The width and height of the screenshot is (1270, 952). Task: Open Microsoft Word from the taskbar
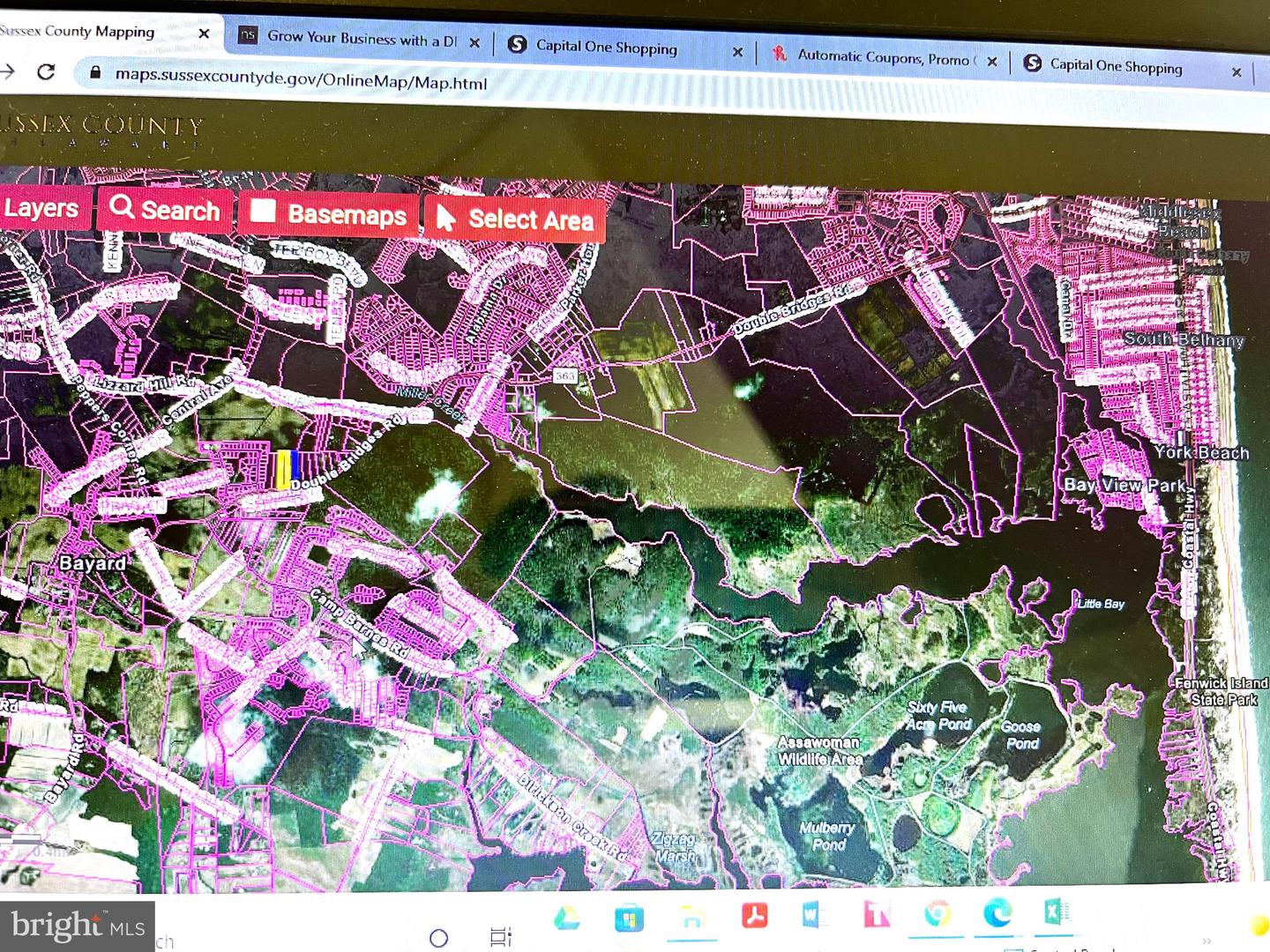tap(814, 916)
